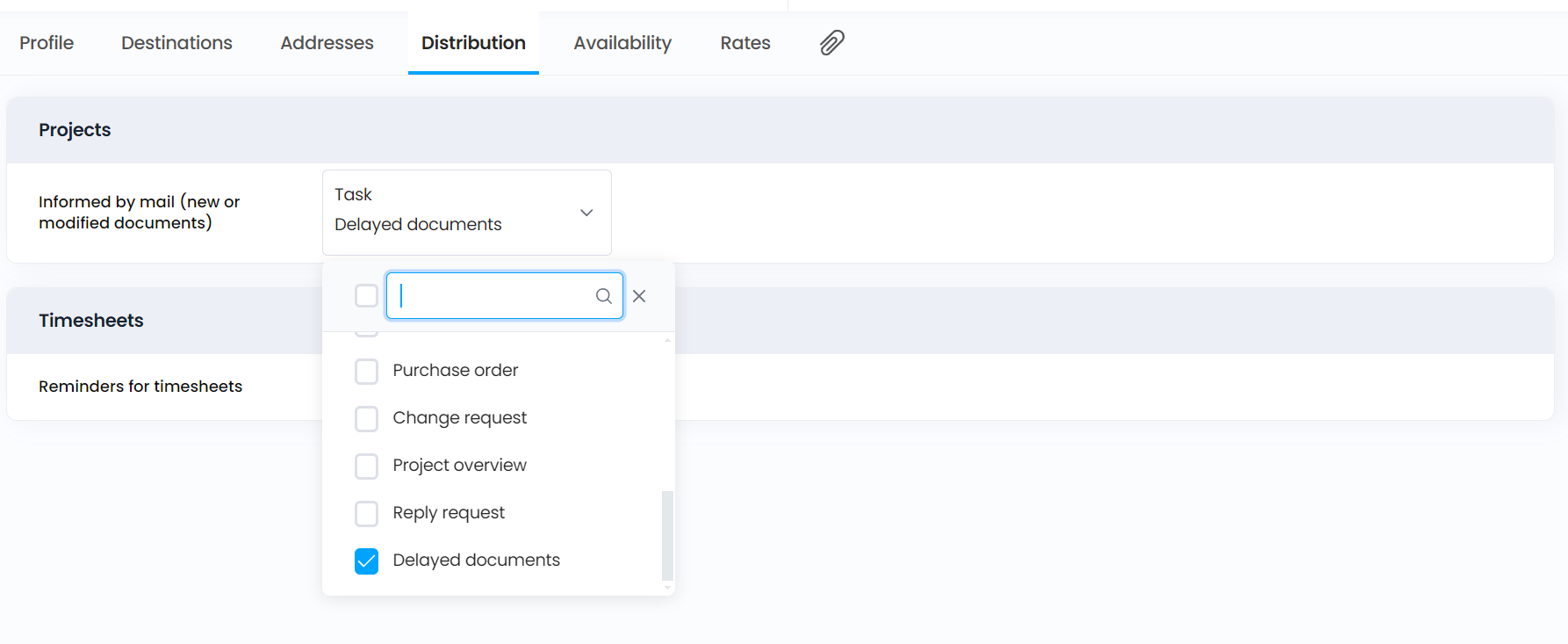Check the Purchase order option

coord(366,372)
